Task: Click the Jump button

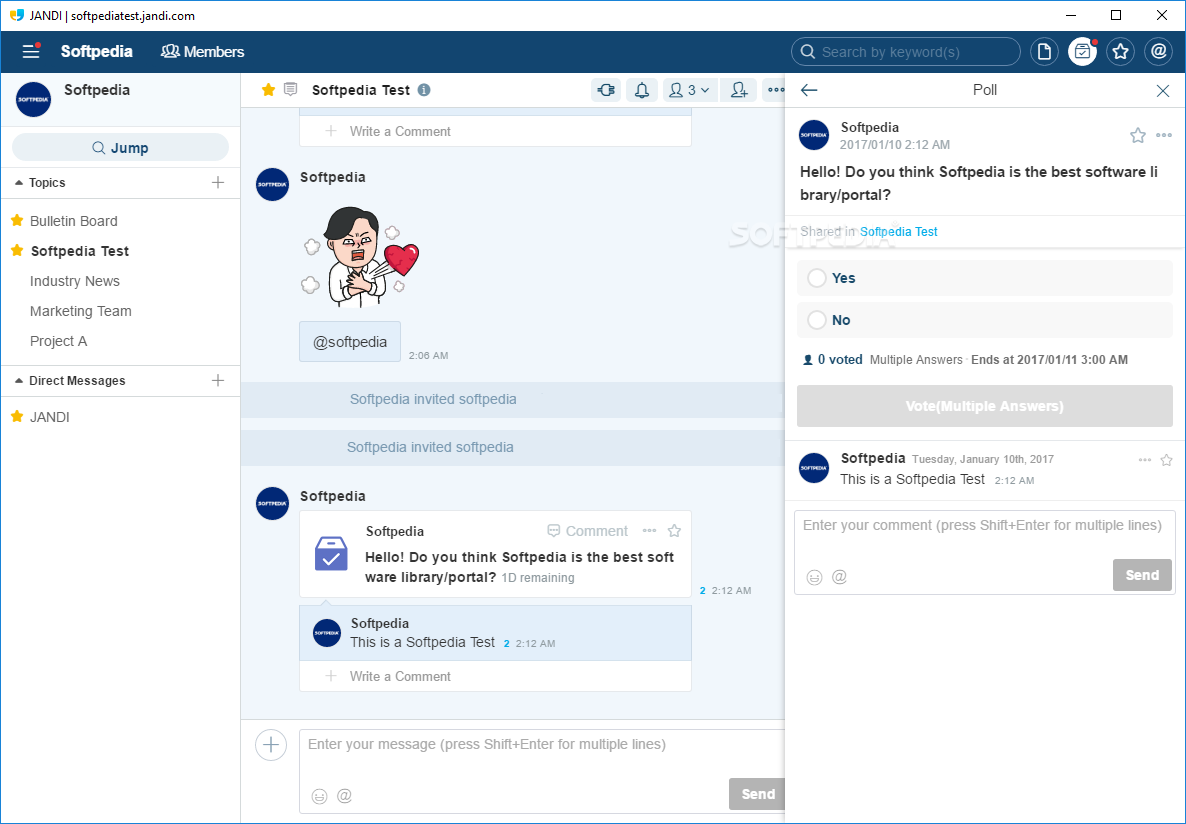Action: (120, 148)
